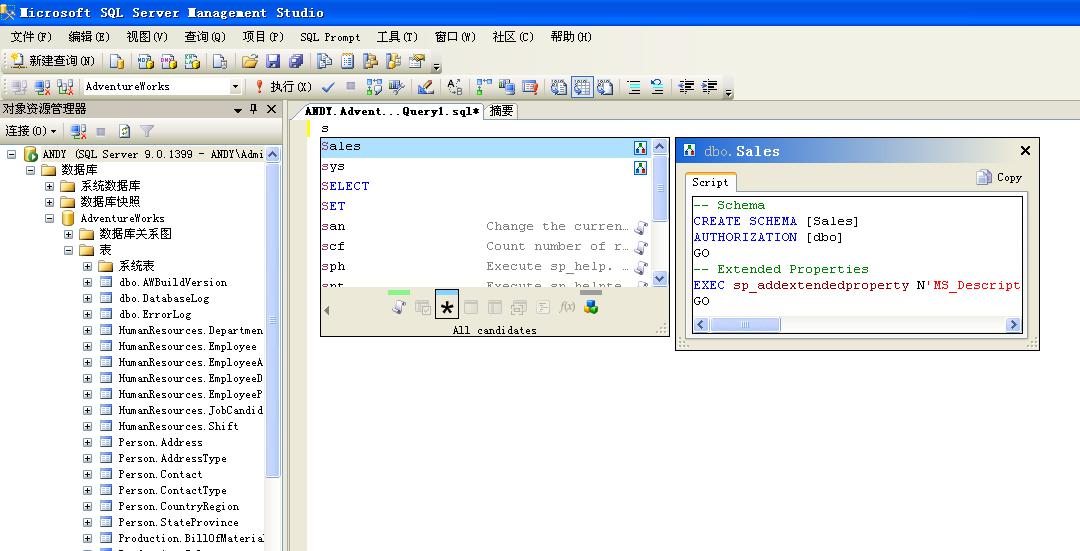The height and width of the screenshot is (551, 1080).
Task: Expand the 数据库快照 folder
Action: [50, 202]
